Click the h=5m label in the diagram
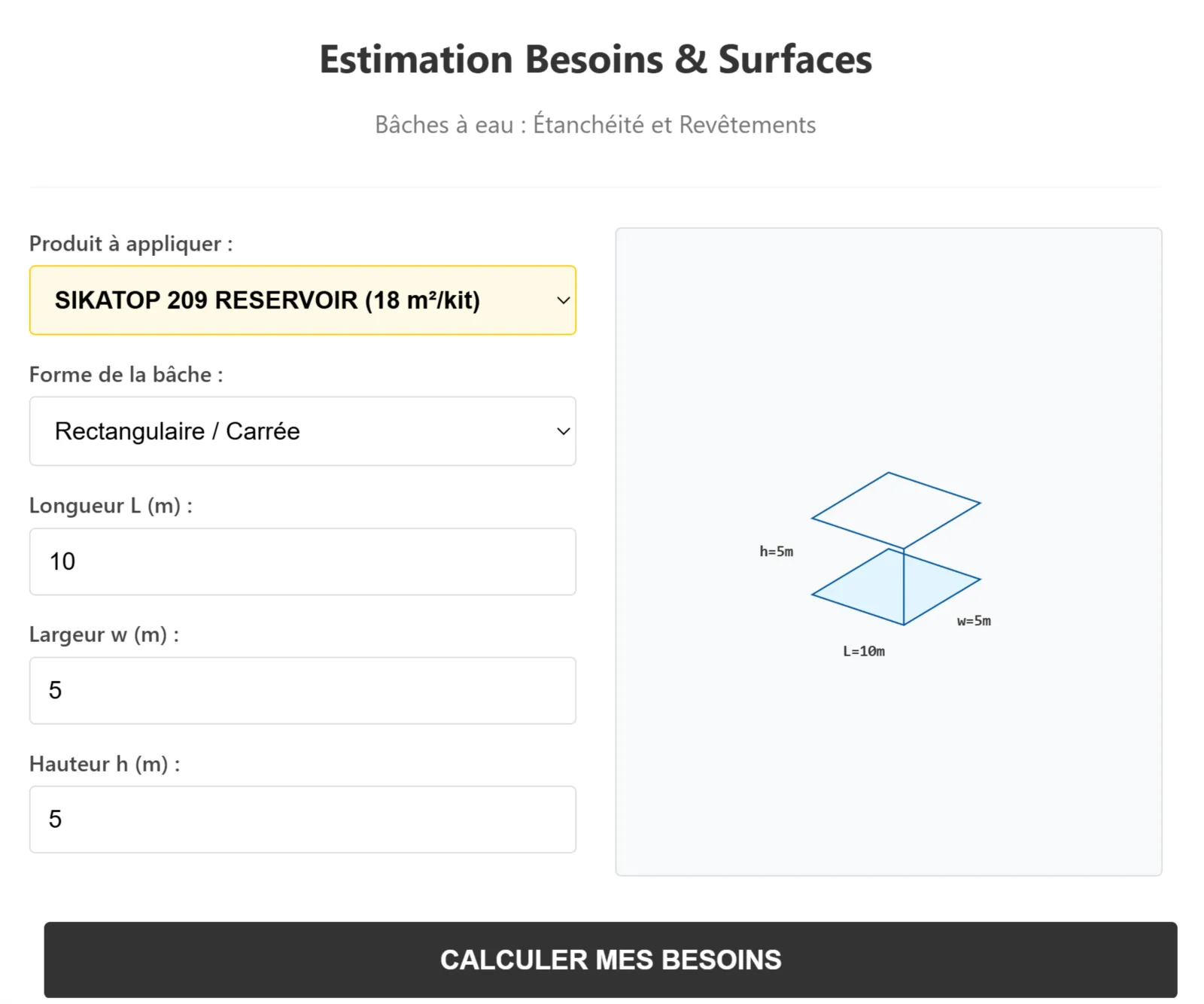Image resolution: width=1204 pixels, height=1004 pixels. click(x=776, y=552)
